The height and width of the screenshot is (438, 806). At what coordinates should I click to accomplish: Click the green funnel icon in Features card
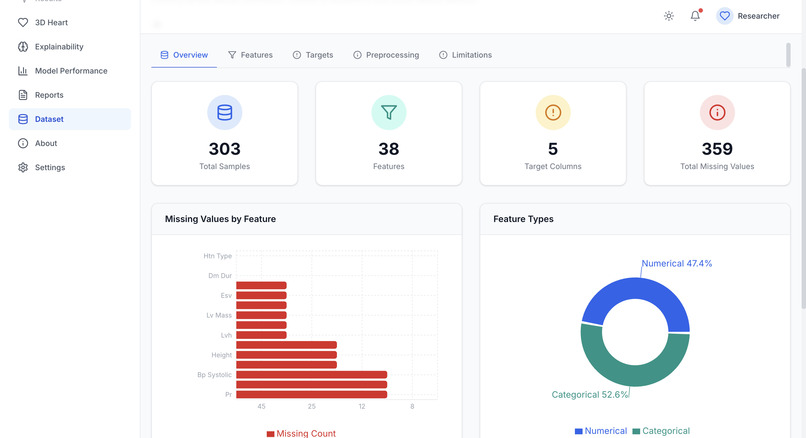[x=389, y=113]
